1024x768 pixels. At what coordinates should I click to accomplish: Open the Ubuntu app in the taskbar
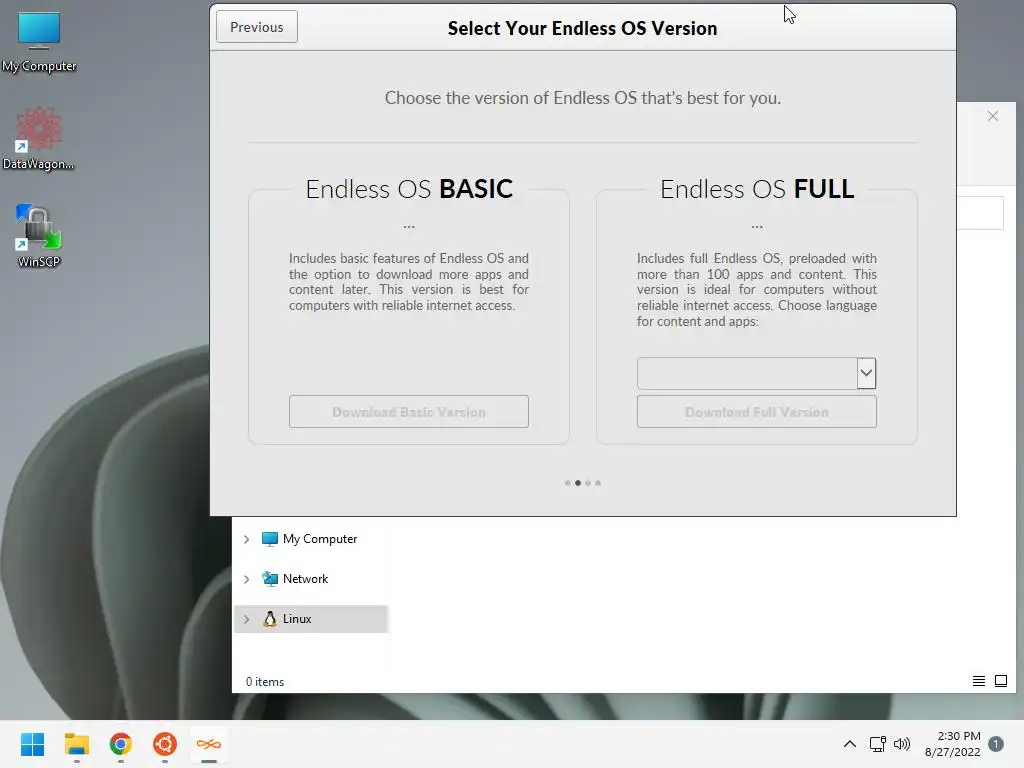click(x=165, y=744)
